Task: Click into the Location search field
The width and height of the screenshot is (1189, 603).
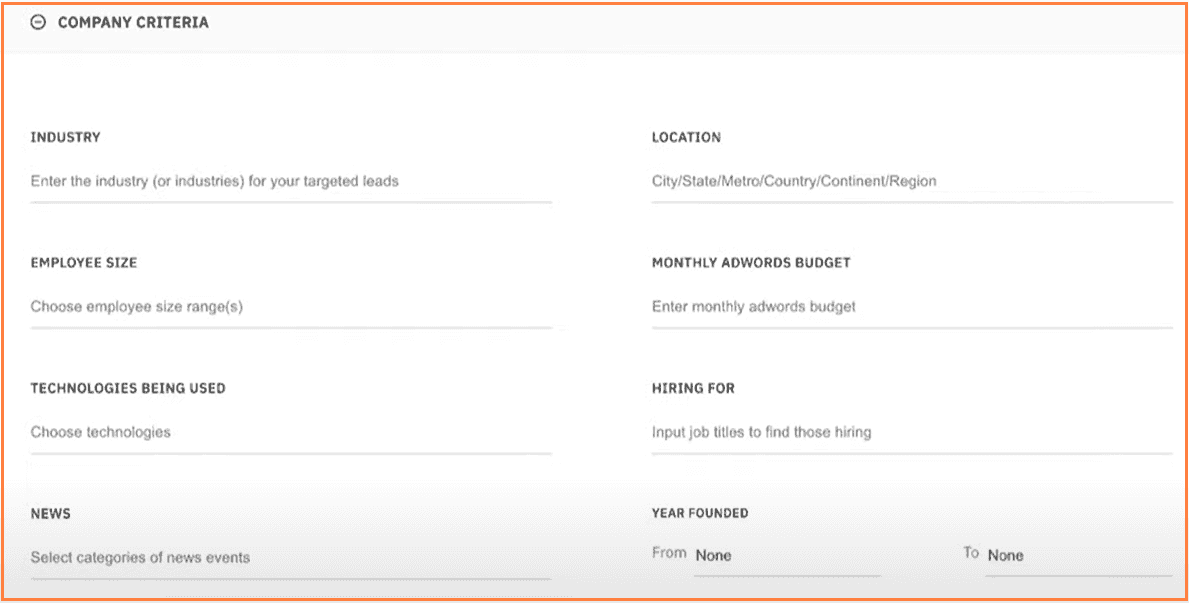Action: pyautogui.click(x=910, y=182)
